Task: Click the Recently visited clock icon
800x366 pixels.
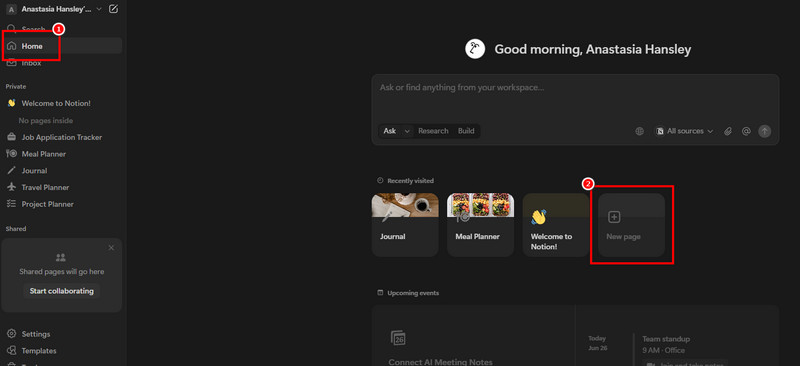Action: click(380, 180)
